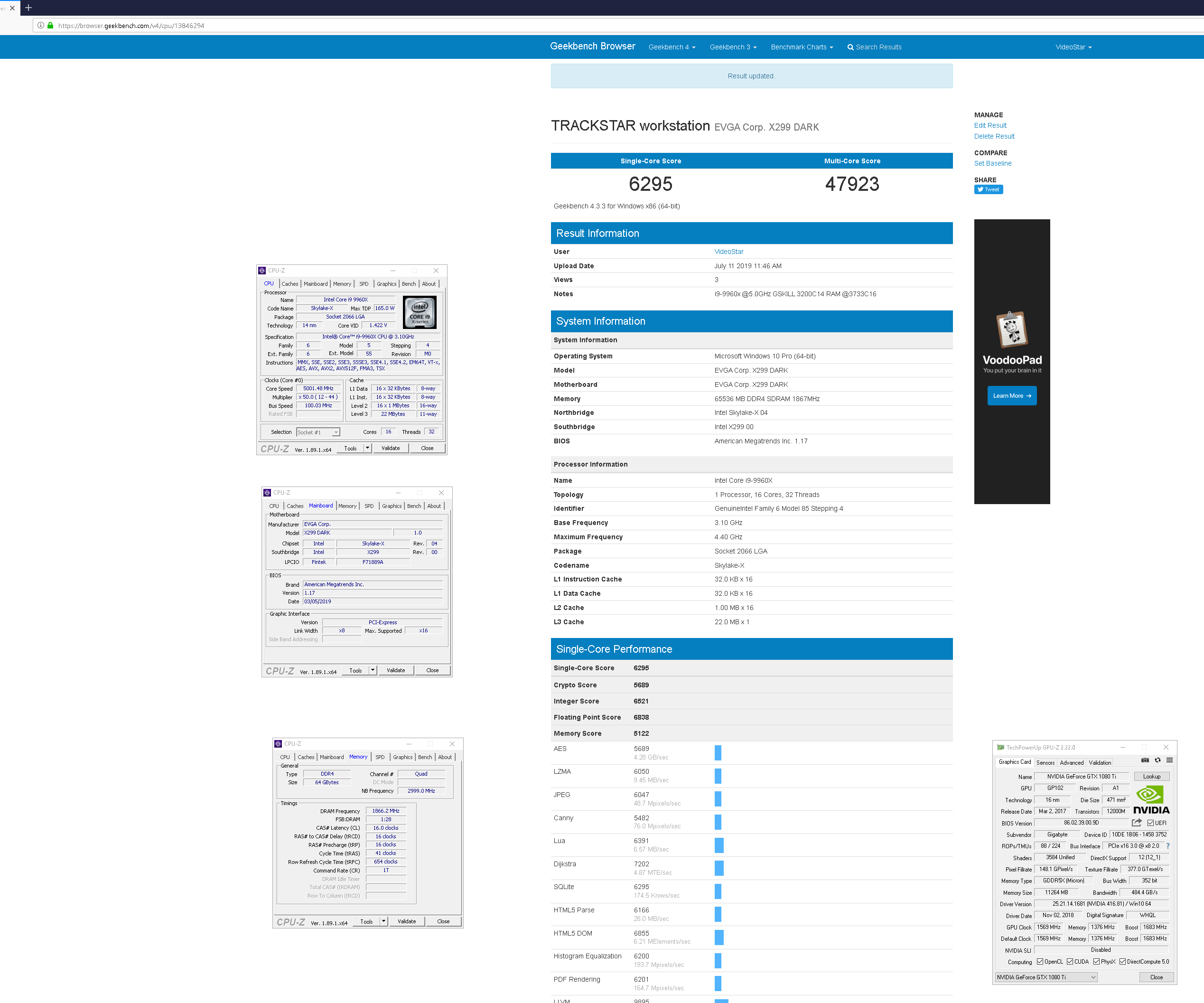Viewport: 1204px width, 1003px height.
Task: Click Validate in CPU-Z CPU tab window
Action: pos(391,449)
